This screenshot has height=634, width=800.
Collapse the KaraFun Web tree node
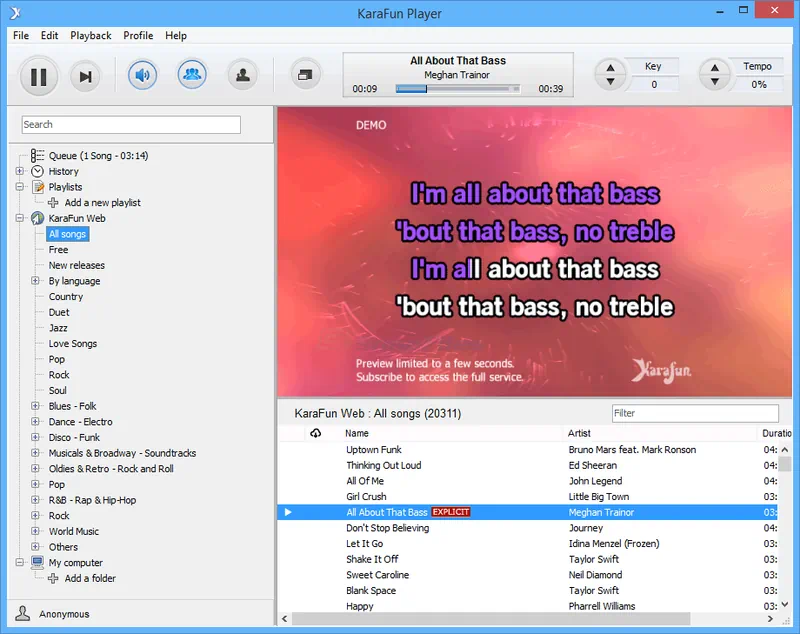pyautogui.click(x=19, y=218)
